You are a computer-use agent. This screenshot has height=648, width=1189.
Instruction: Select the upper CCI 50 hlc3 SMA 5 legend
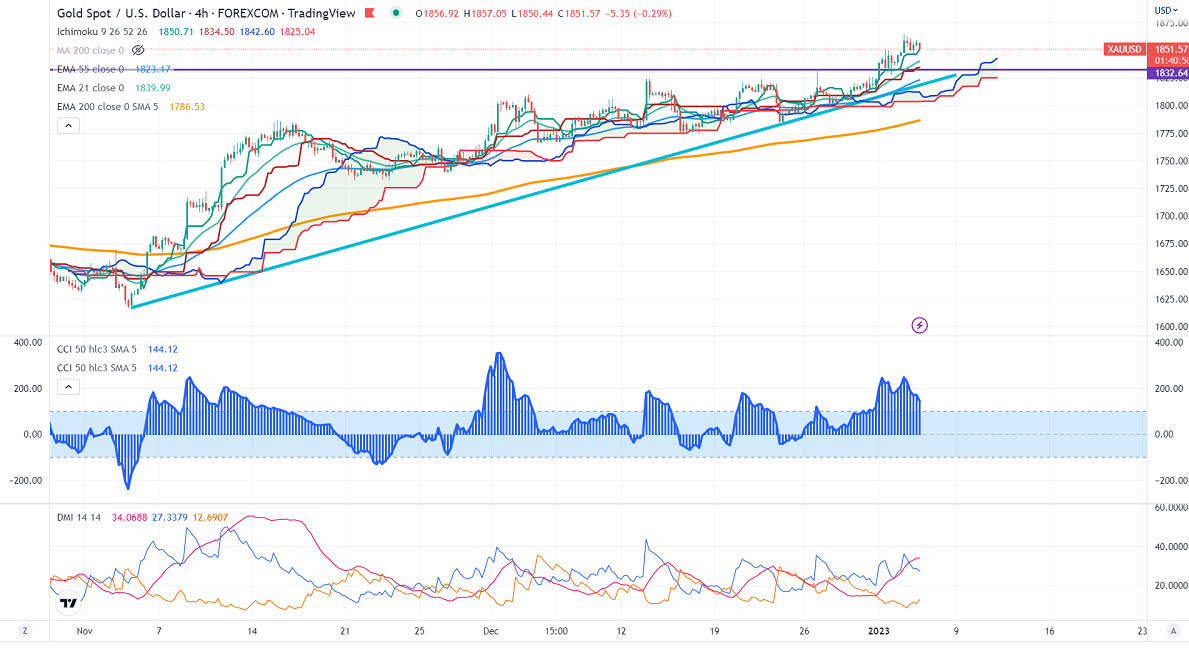click(x=97, y=349)
